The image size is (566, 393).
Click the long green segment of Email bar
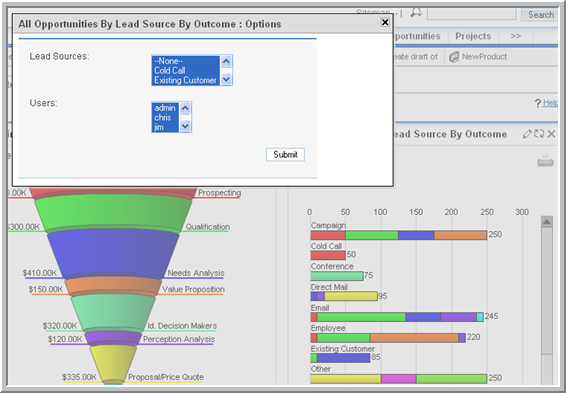tap(361, 317)
